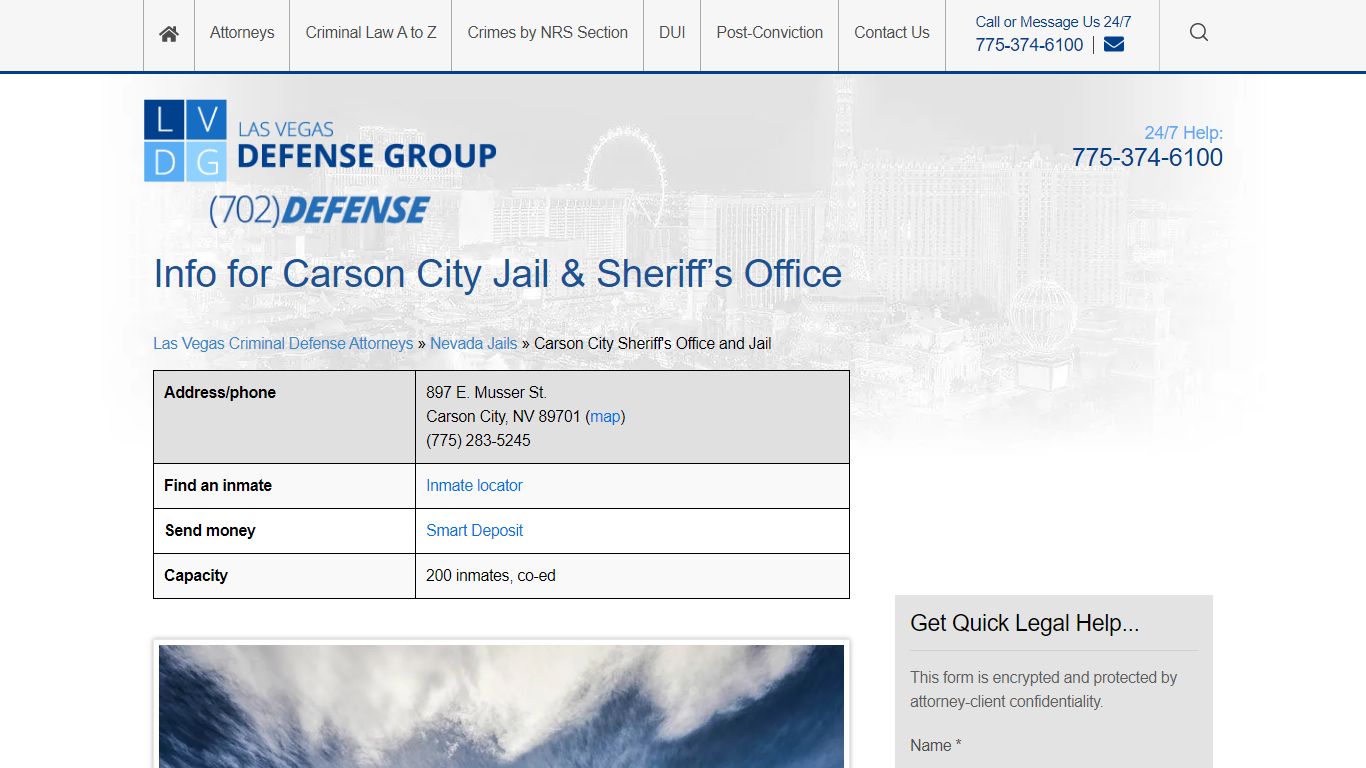1366x768 pixels.
Task: Click the Las Vegas Defense Group wordmark
Action: (366, 146)
